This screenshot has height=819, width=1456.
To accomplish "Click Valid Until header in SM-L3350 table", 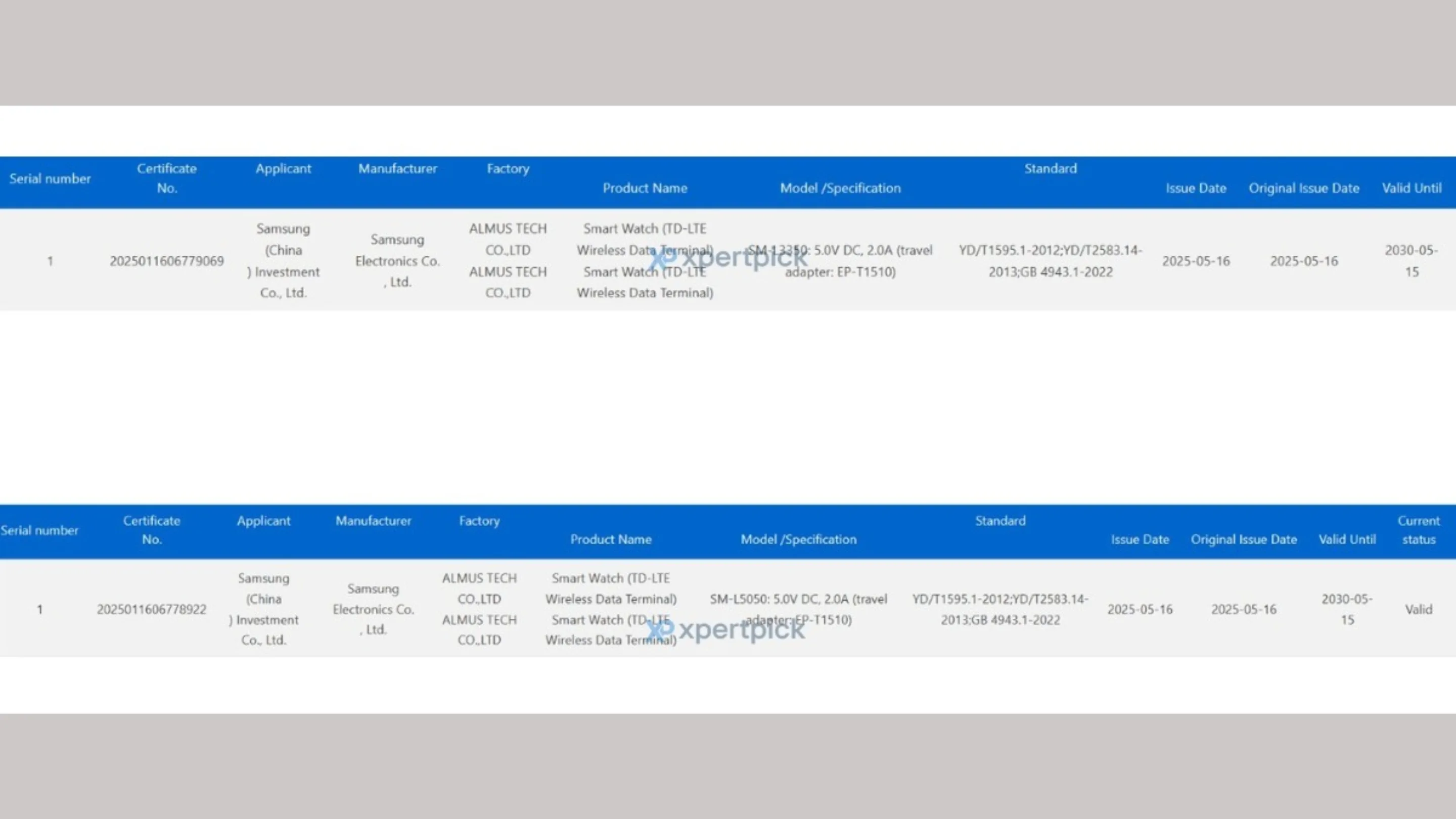I will point(1412,188).
